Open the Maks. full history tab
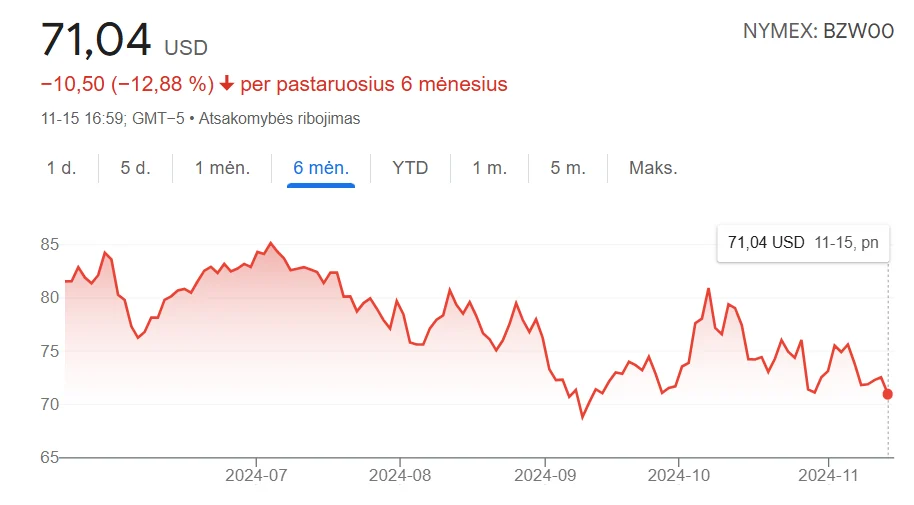Screen dimensions: 914x505 tap(653, 168)
